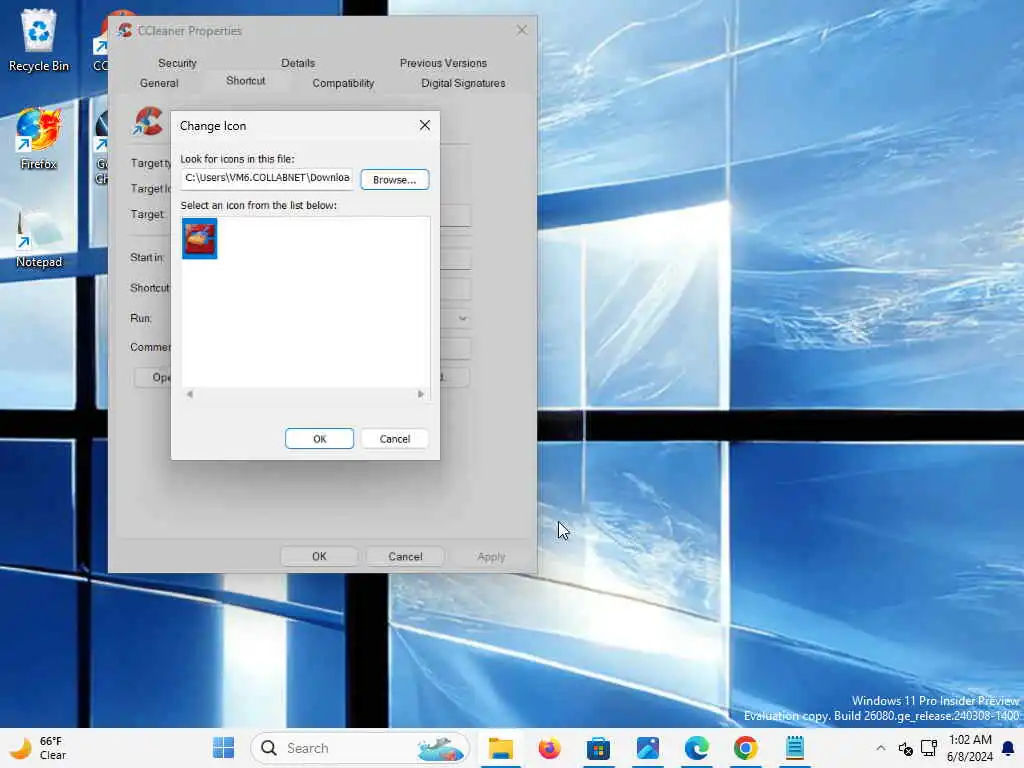Open the Digital Signatures tab

[463, 84]
